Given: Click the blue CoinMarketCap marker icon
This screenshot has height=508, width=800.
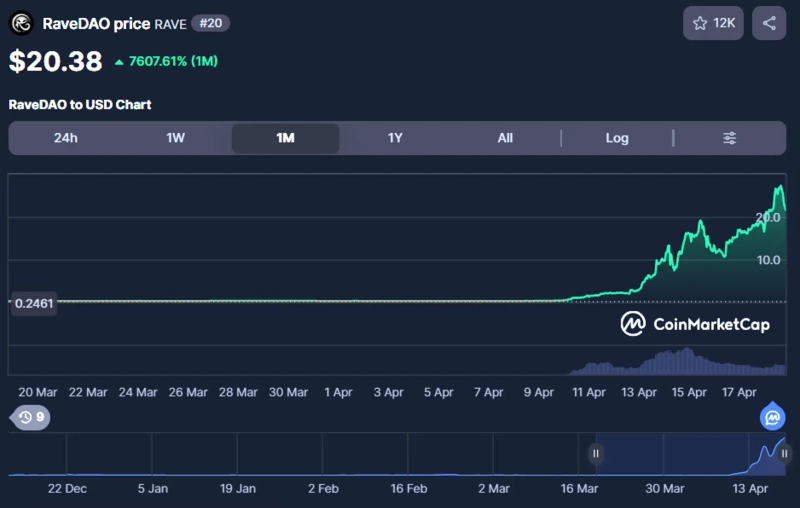Looking at the screenshot, I should [772, 416].
